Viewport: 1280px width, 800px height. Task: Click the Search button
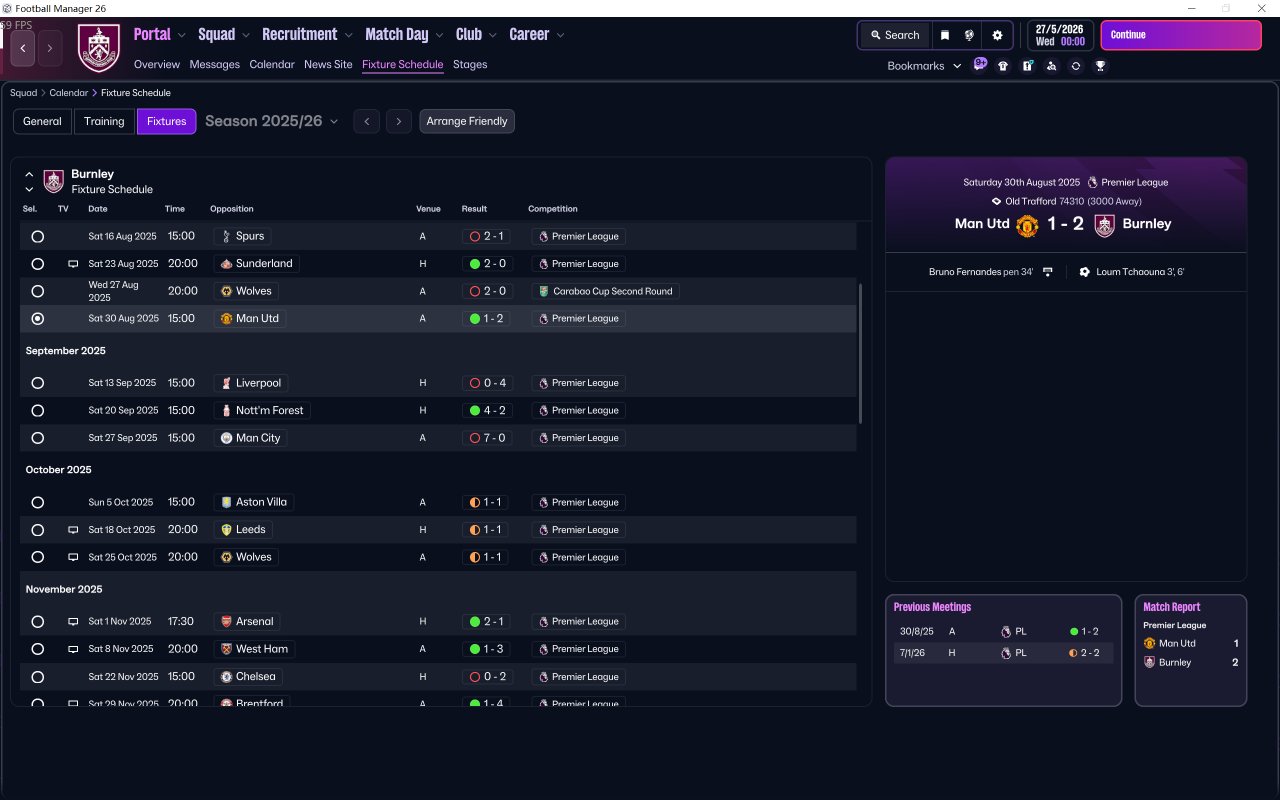[894, 35]
